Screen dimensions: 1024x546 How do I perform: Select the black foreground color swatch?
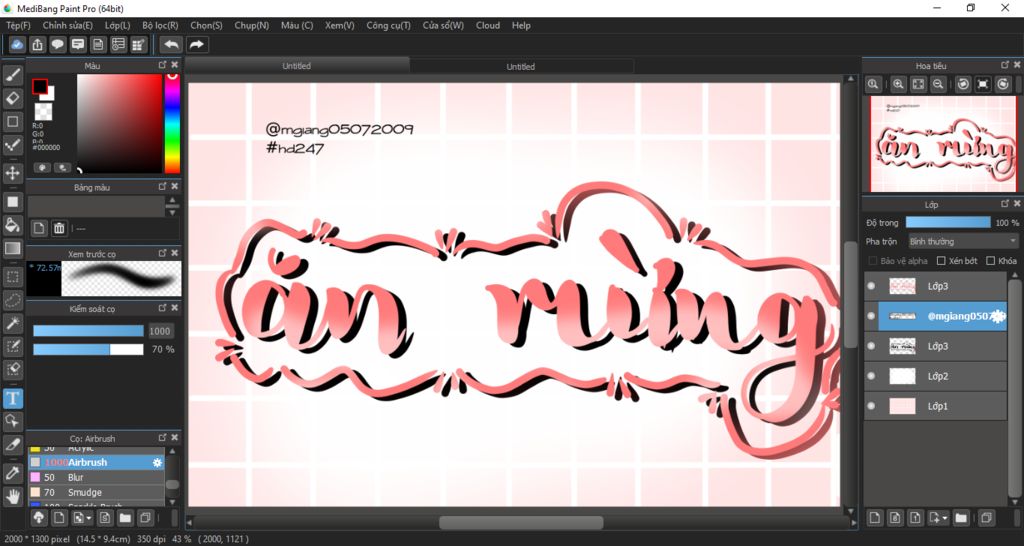tap(40, 86)
